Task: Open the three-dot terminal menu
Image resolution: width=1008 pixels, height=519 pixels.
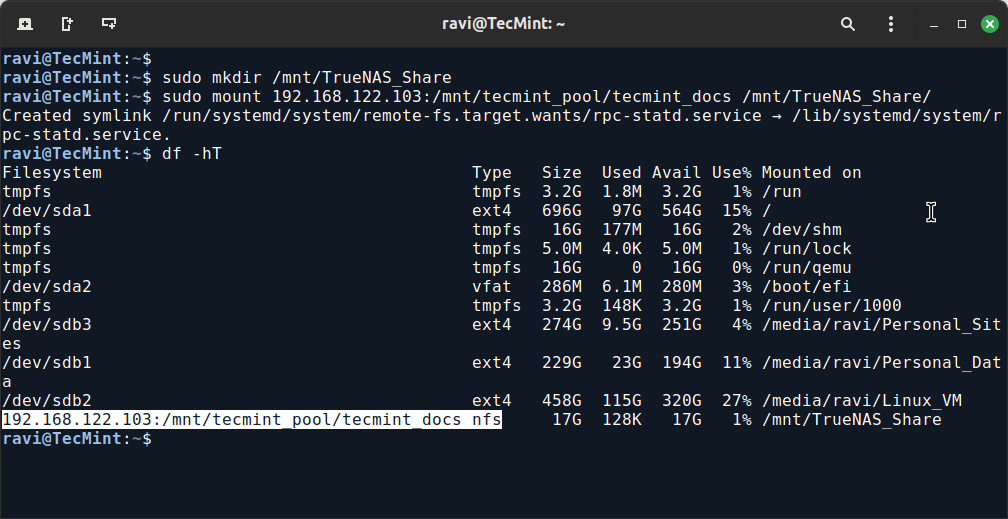Action: tap(890, 24)
